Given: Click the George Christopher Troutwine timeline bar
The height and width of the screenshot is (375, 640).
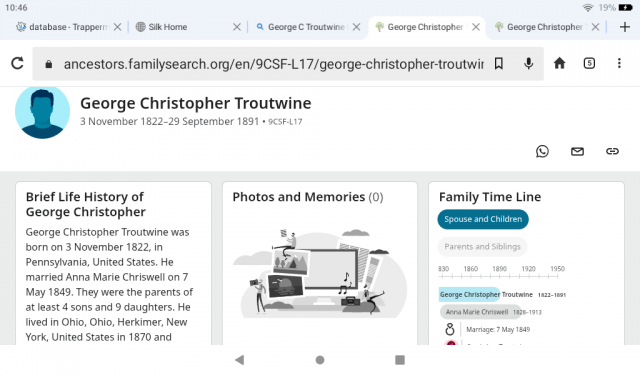Looking at the screenshot, I should [486, 294].
